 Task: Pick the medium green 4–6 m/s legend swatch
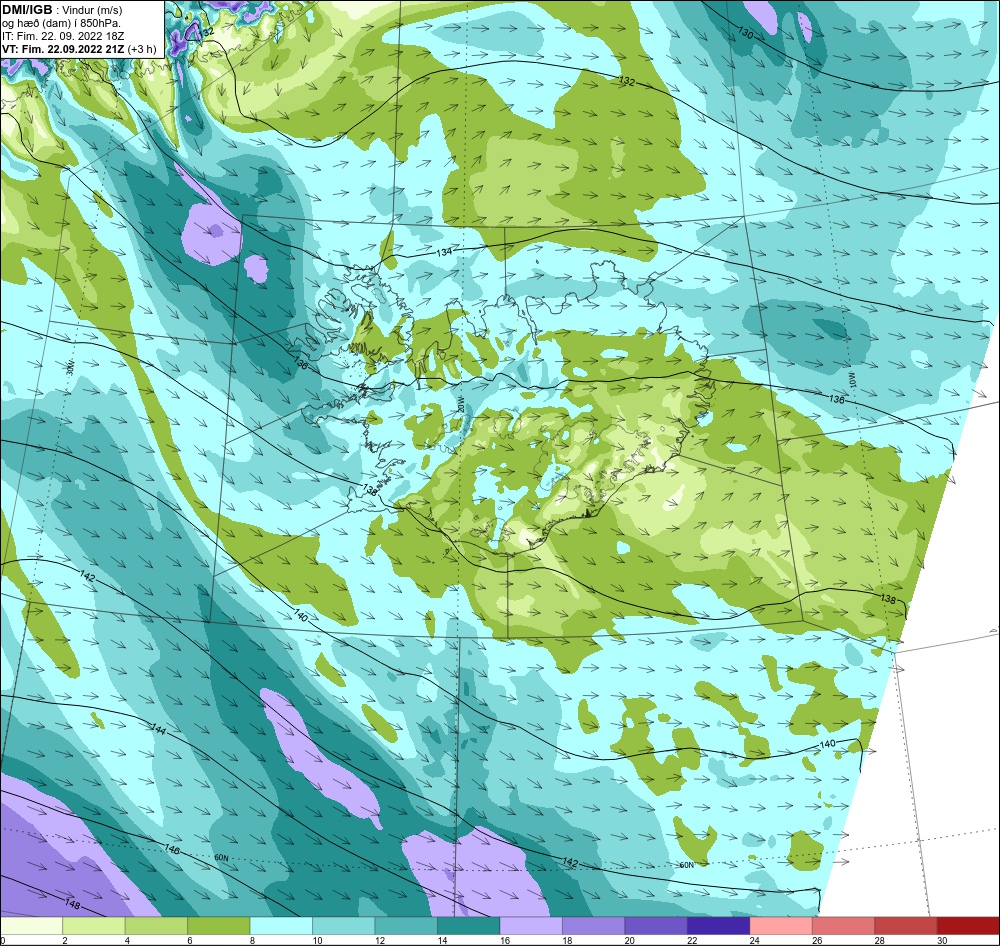pyautogui.click(x=156, y=926)
